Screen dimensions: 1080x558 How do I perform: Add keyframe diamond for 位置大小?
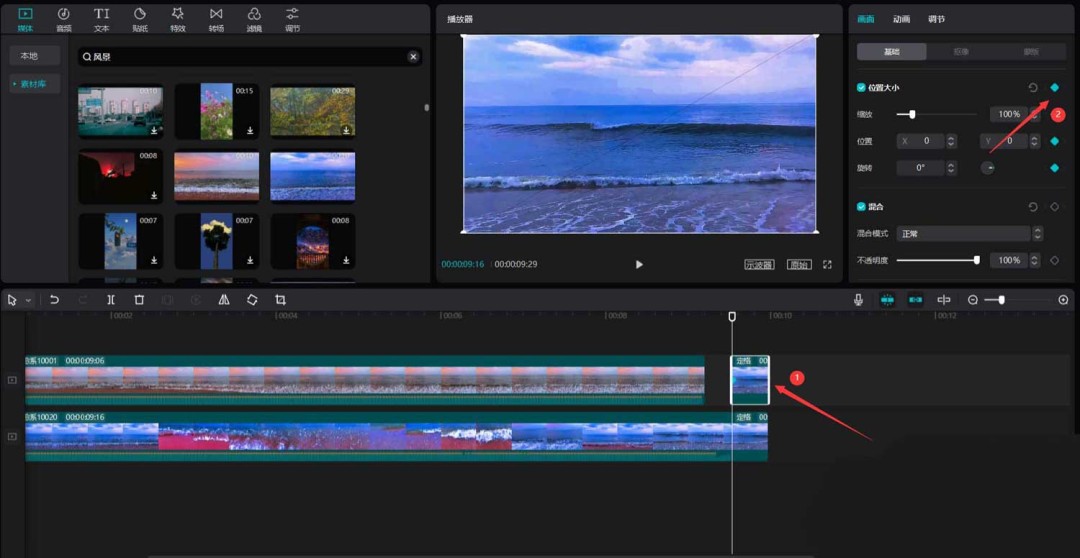click(1054, 88)
